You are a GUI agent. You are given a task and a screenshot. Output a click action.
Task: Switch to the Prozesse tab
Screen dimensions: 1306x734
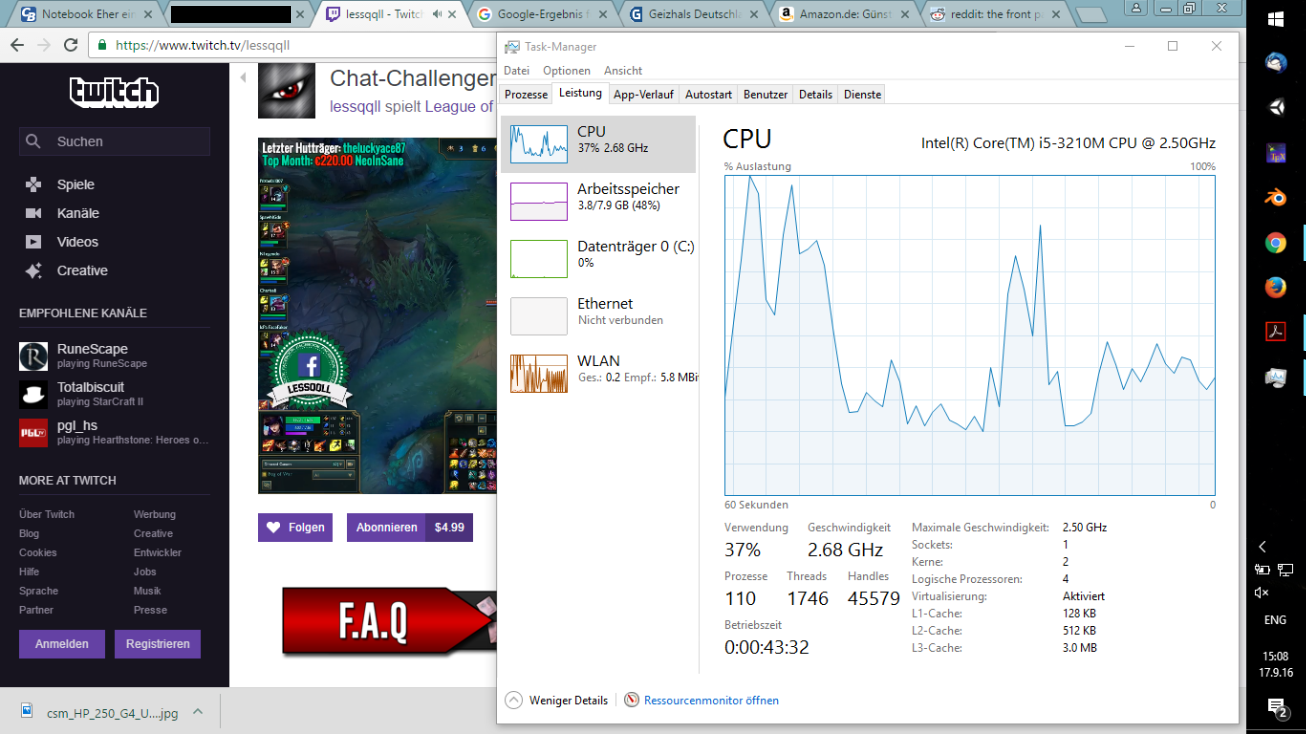tap(526, 94)
